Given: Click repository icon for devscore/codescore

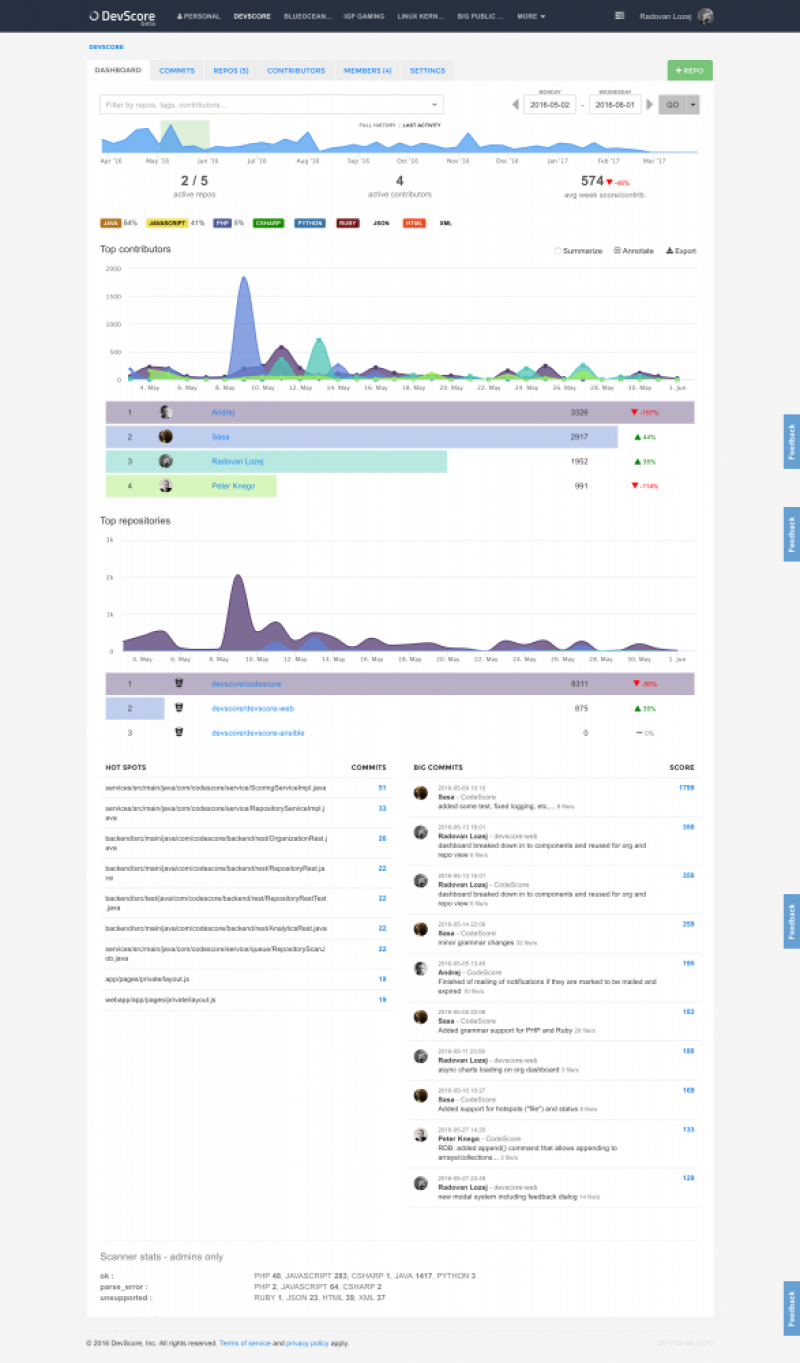Looking at the screenshot, I should [178, 684].
